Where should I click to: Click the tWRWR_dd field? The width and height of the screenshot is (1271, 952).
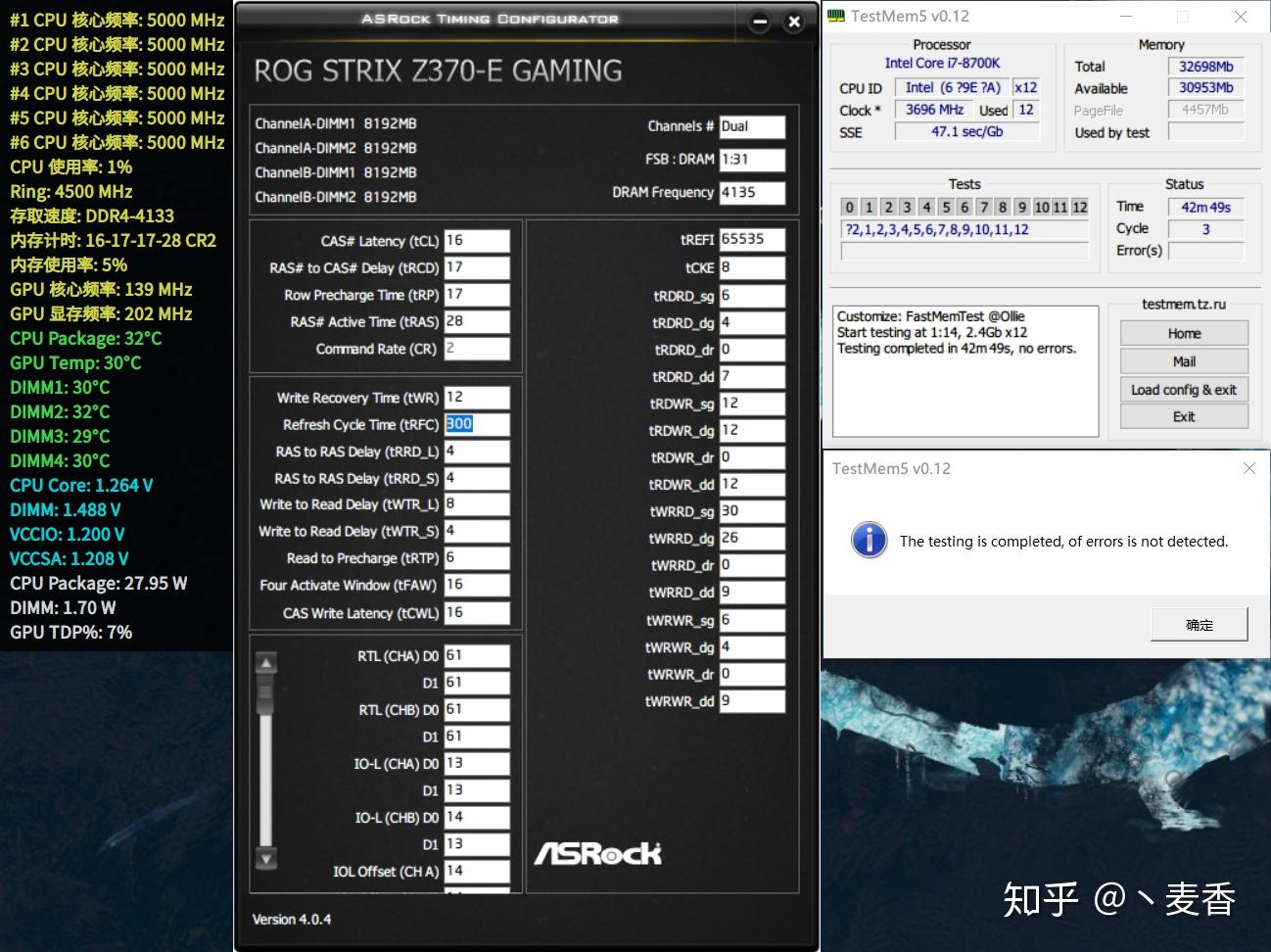tap(752, 701)
